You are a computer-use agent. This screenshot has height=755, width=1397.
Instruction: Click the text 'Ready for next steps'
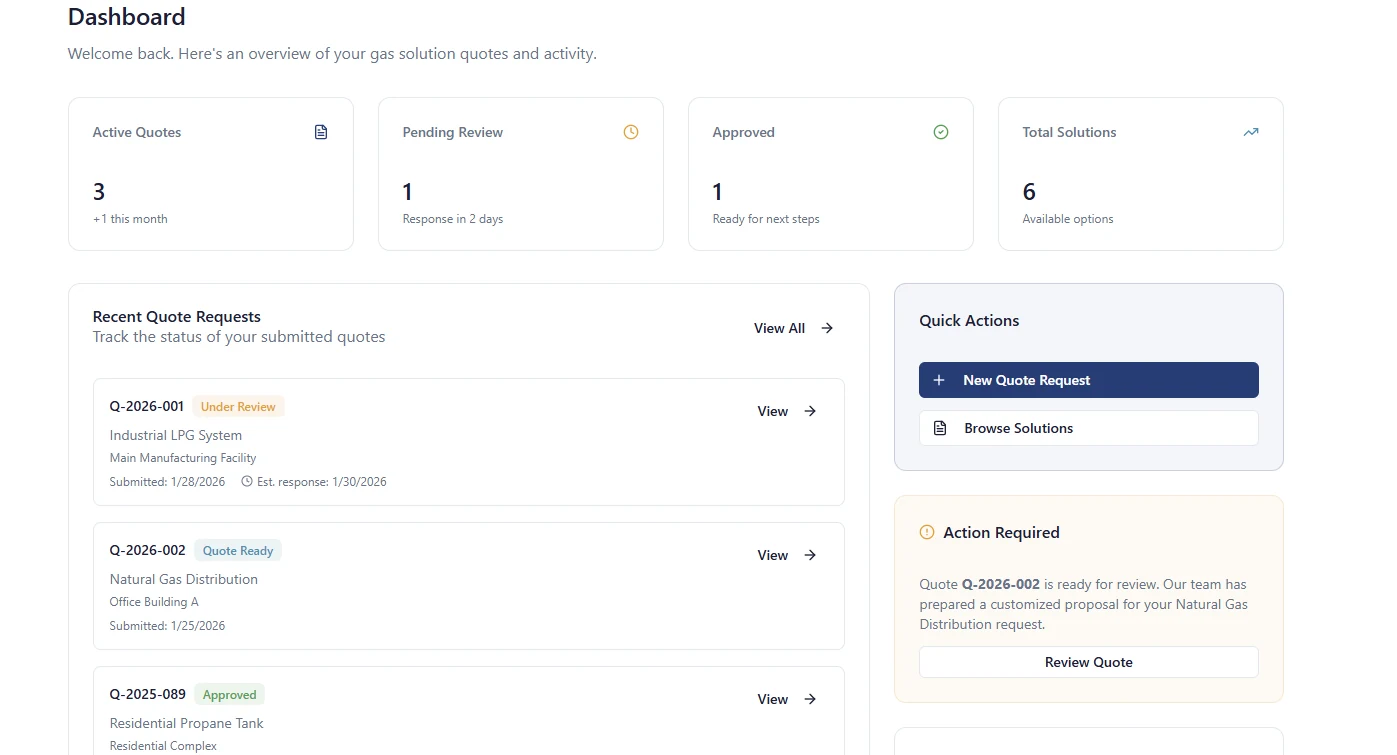coord(766,219)
